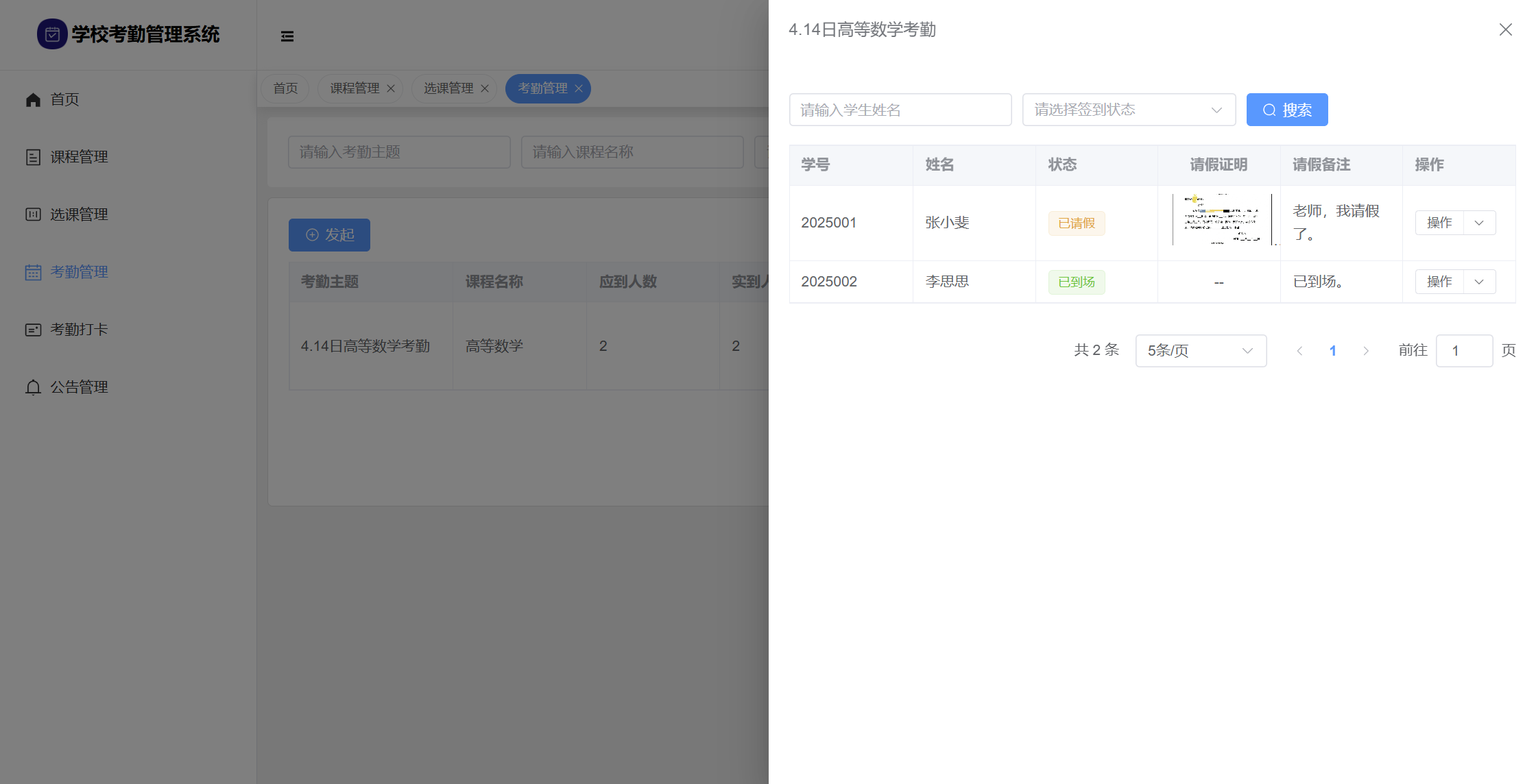Switch to the 课程管理 tab
This screenshot has height=784, width=1536.
click(355, 88)
